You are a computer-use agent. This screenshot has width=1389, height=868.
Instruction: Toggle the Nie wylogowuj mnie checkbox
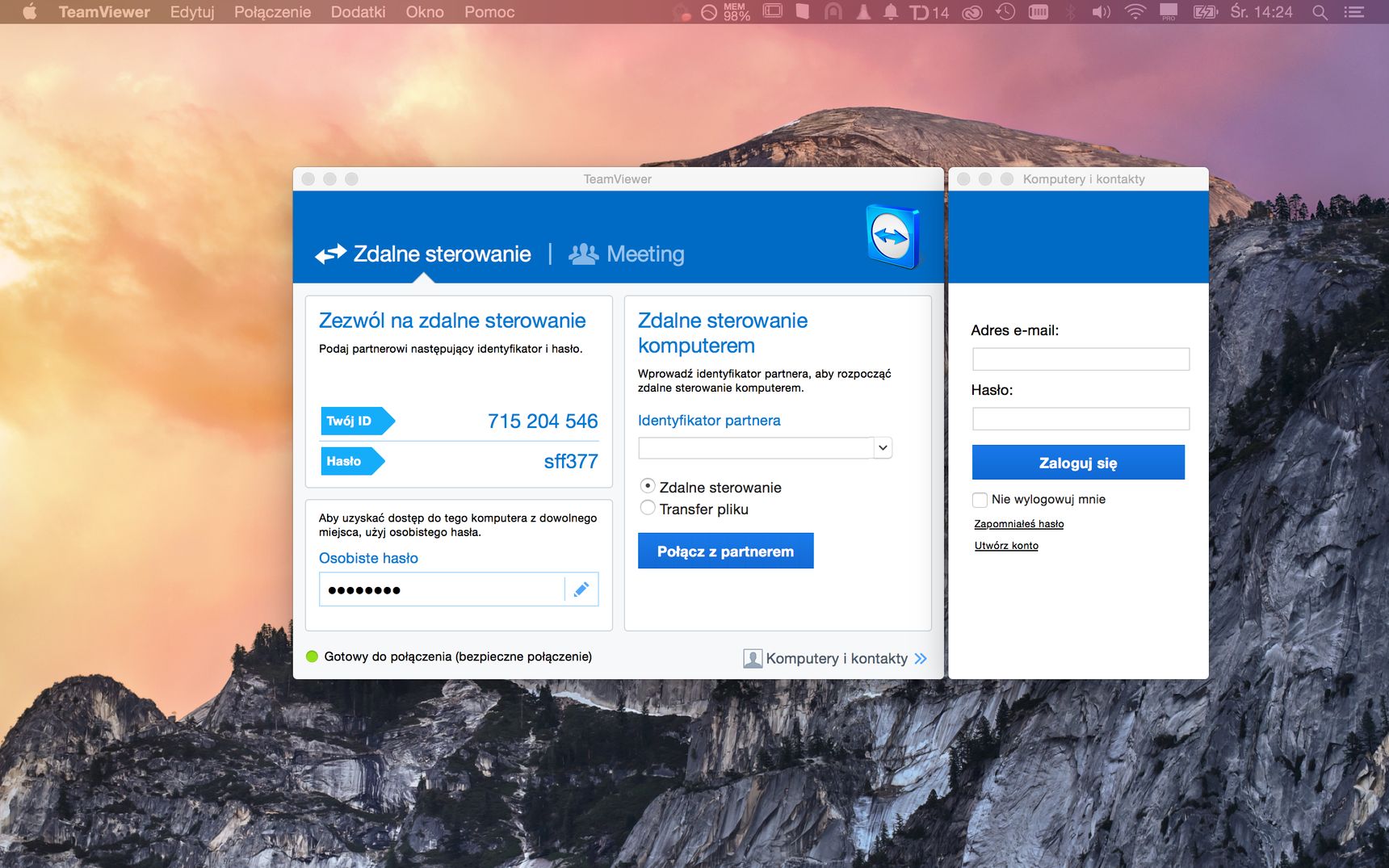980,500
